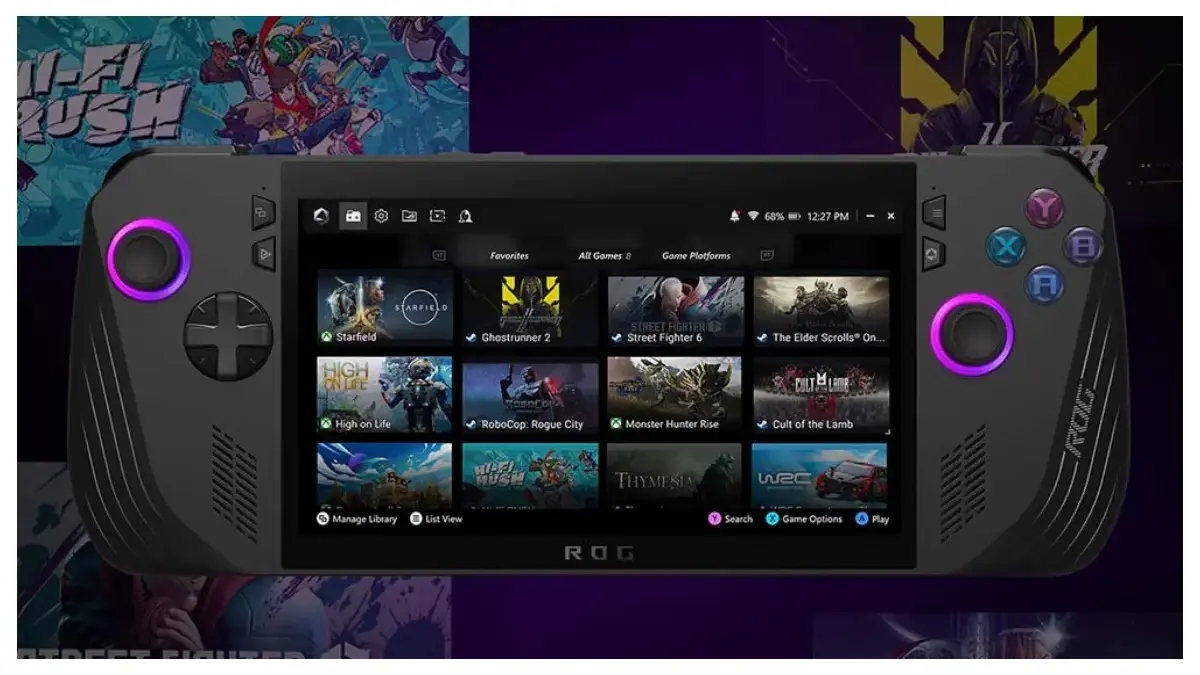Open the Armoury Crate home icon
The height and width of the screenshot is (675, 1200).
(321, 216)
